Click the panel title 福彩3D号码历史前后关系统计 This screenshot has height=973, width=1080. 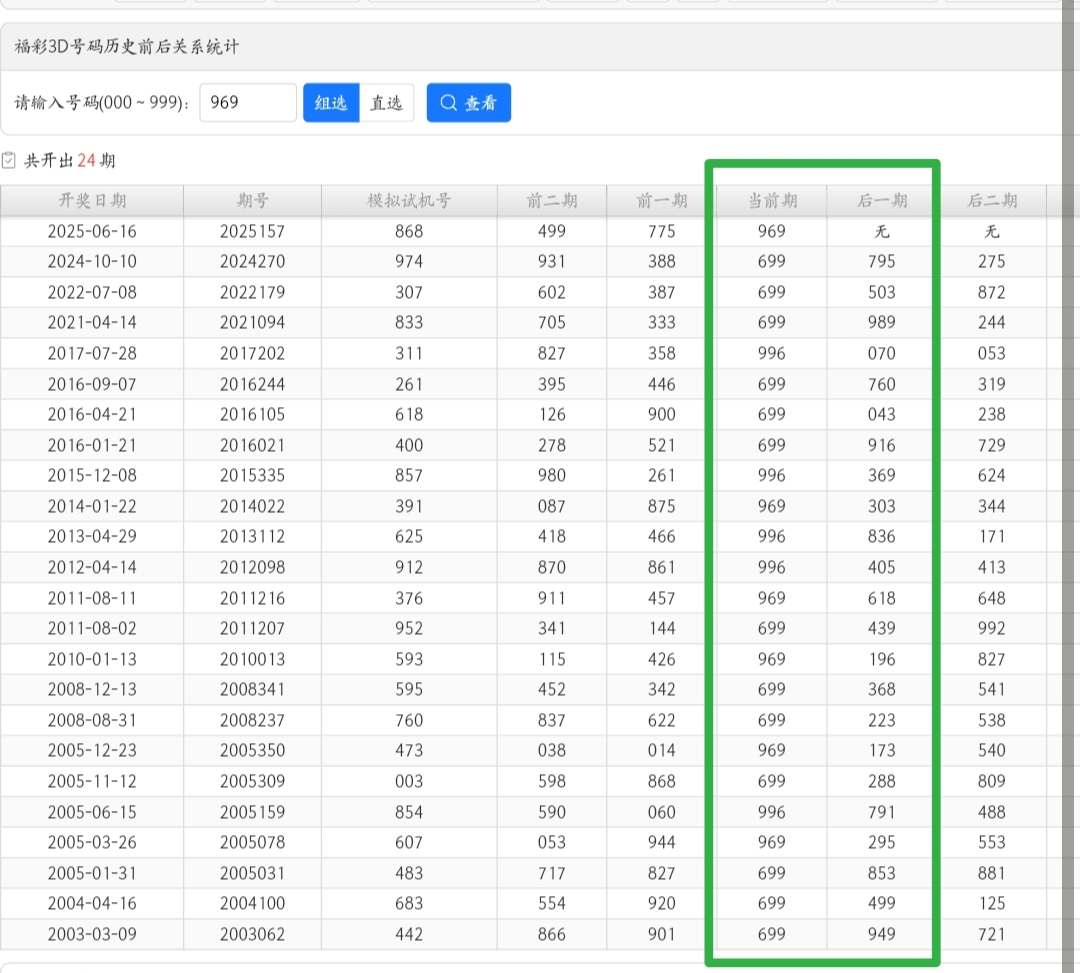point(127,47)
